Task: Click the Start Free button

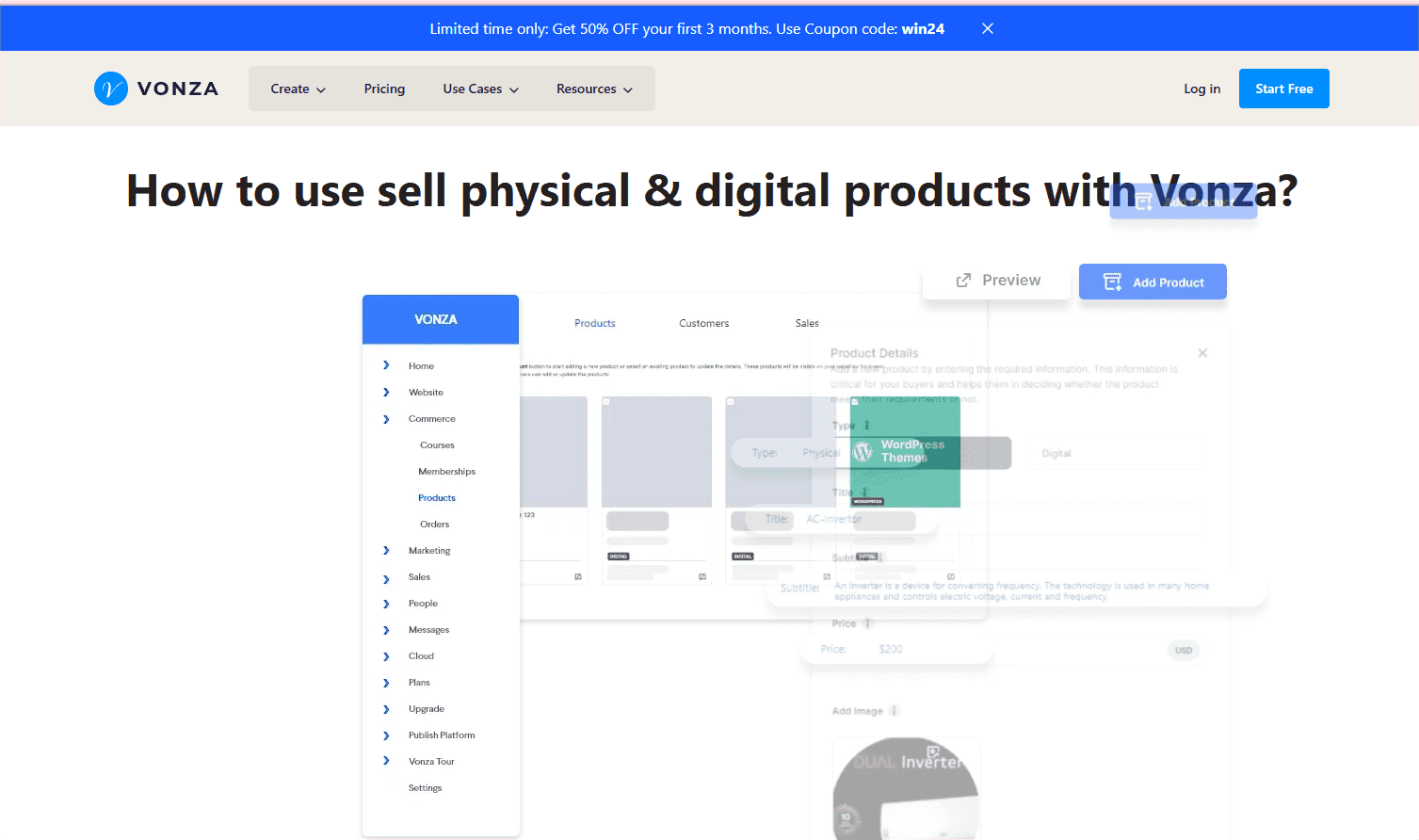Action: coord(1283,89)
